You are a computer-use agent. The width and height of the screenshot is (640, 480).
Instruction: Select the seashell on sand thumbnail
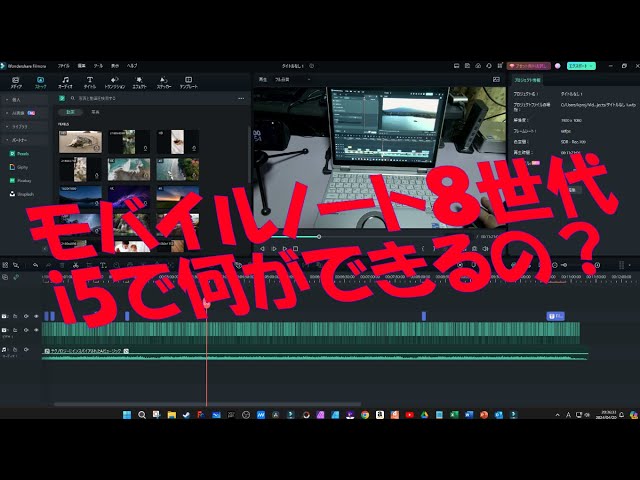pyautogui.click(x=80, y=142)
